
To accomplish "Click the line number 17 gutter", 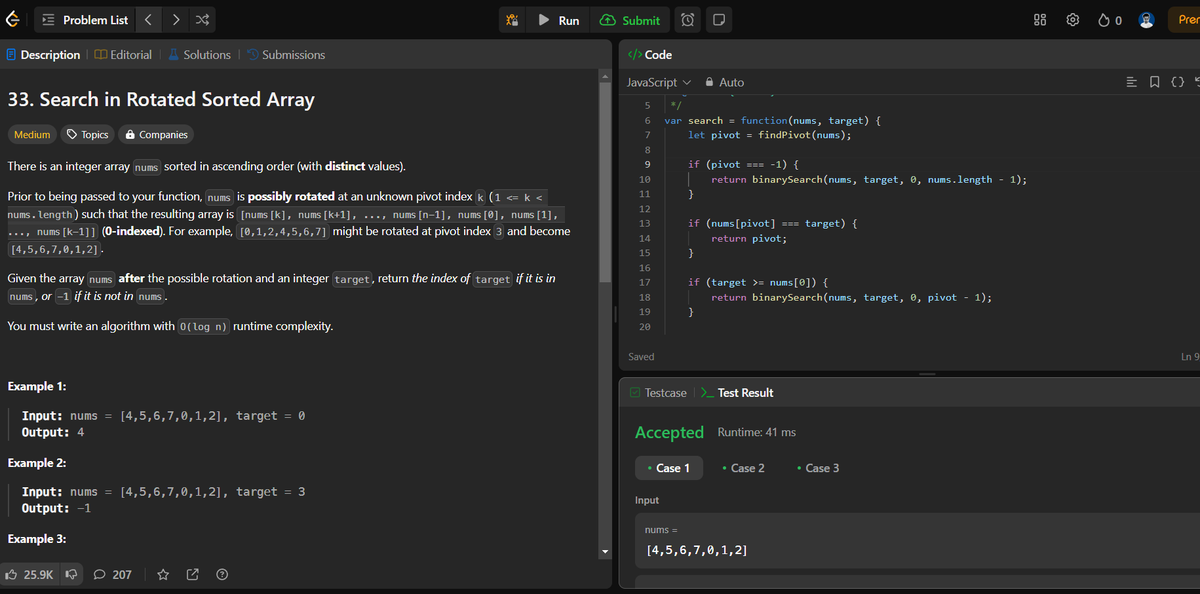I will click(x=645, y=283).
